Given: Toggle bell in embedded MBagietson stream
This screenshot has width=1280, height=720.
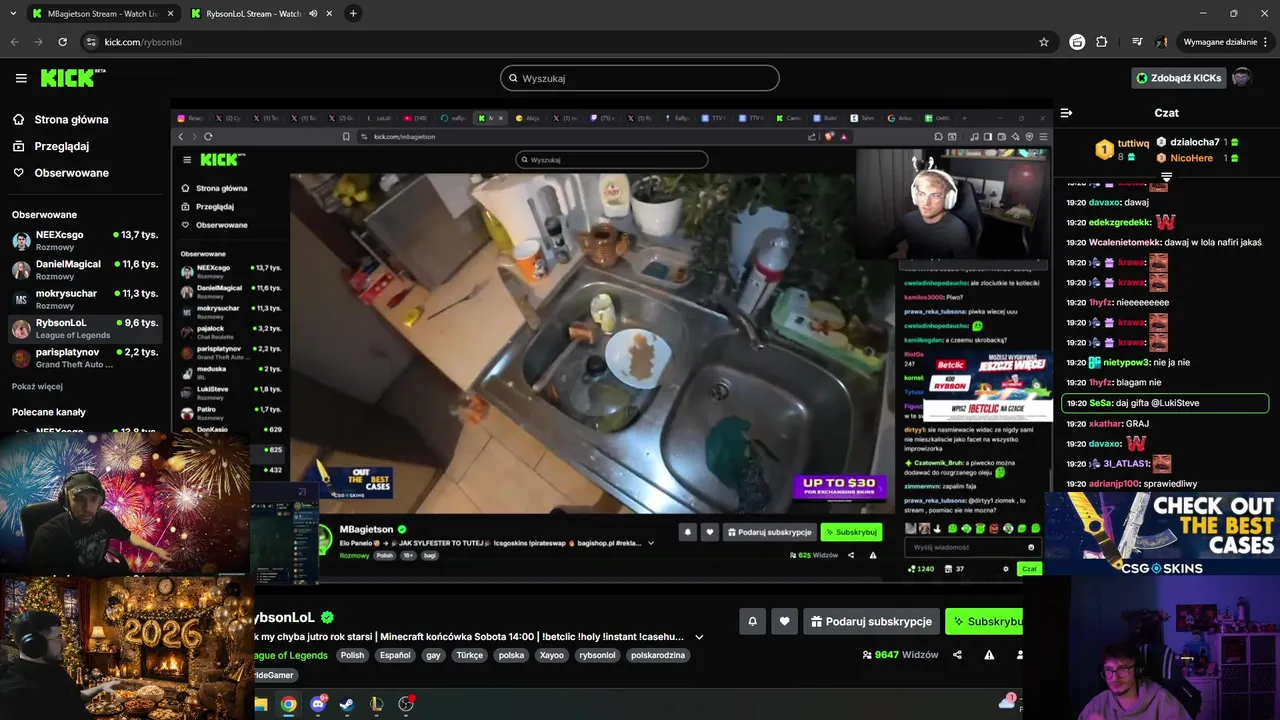Looking at the screenshot, I should pos(687,532).
